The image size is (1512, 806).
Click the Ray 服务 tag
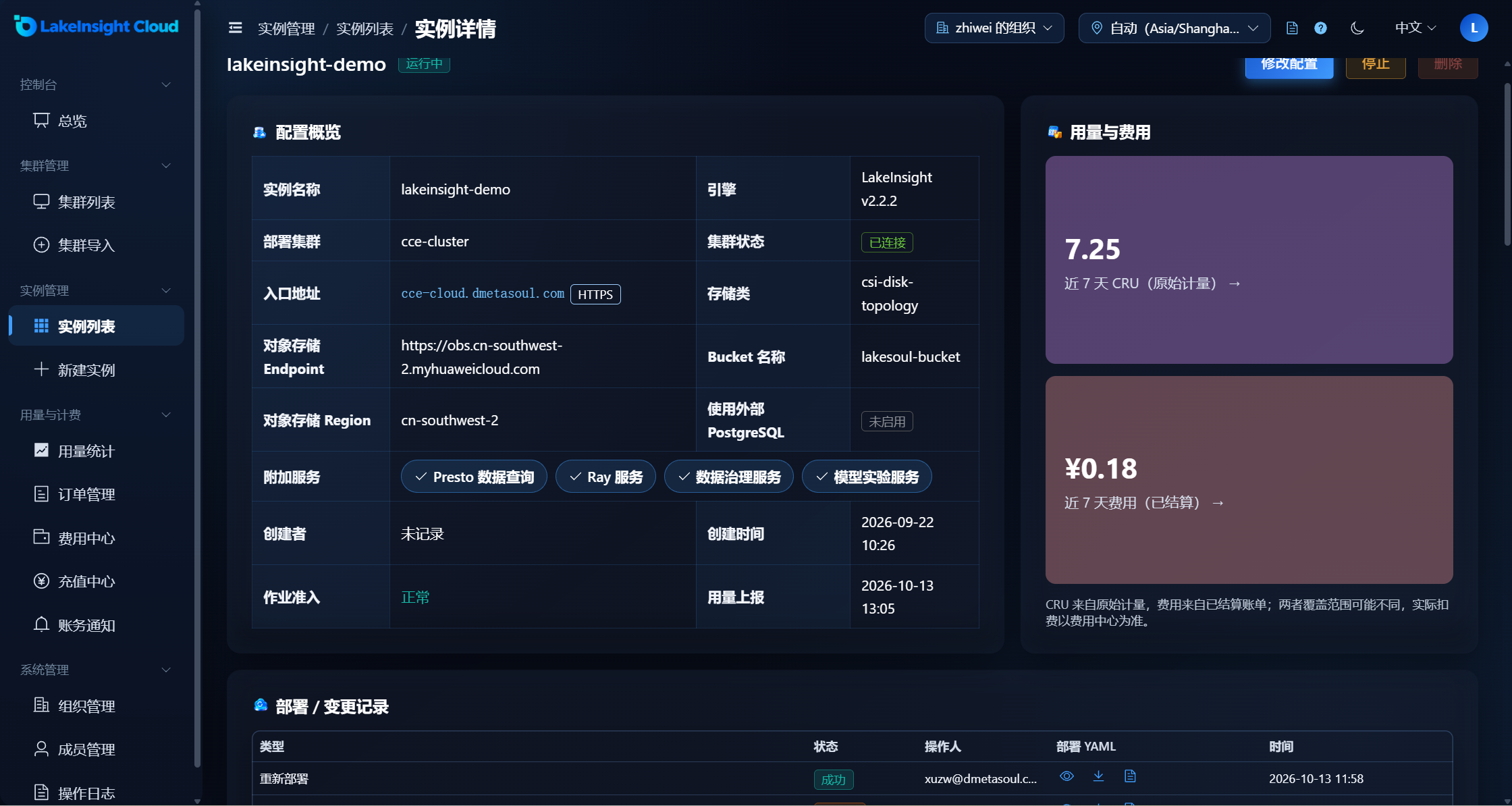pos(605,477)
